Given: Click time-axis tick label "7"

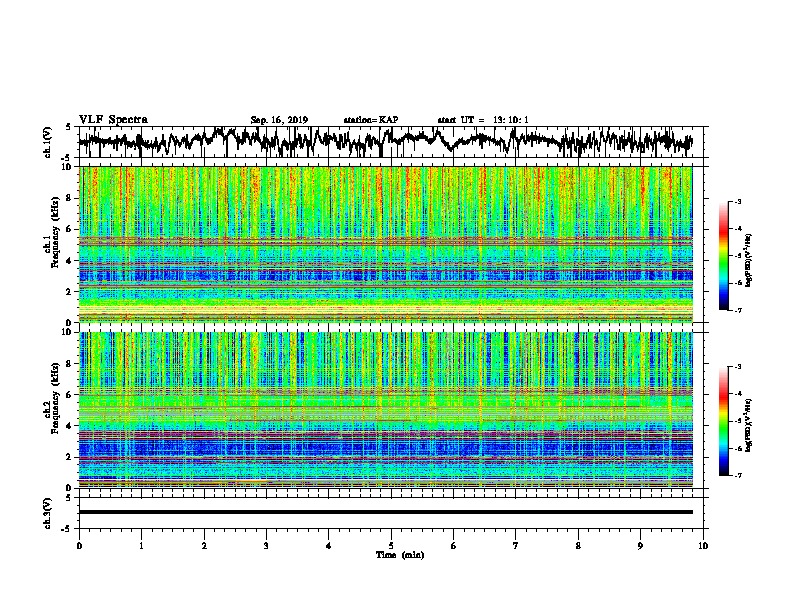Looking at the screenshot, I should coord(516,546).
